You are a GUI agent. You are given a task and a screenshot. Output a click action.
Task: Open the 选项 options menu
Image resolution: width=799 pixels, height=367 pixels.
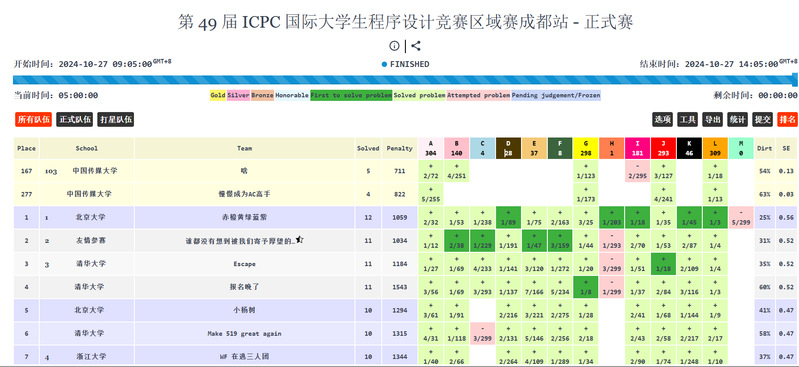coord(662,120)
